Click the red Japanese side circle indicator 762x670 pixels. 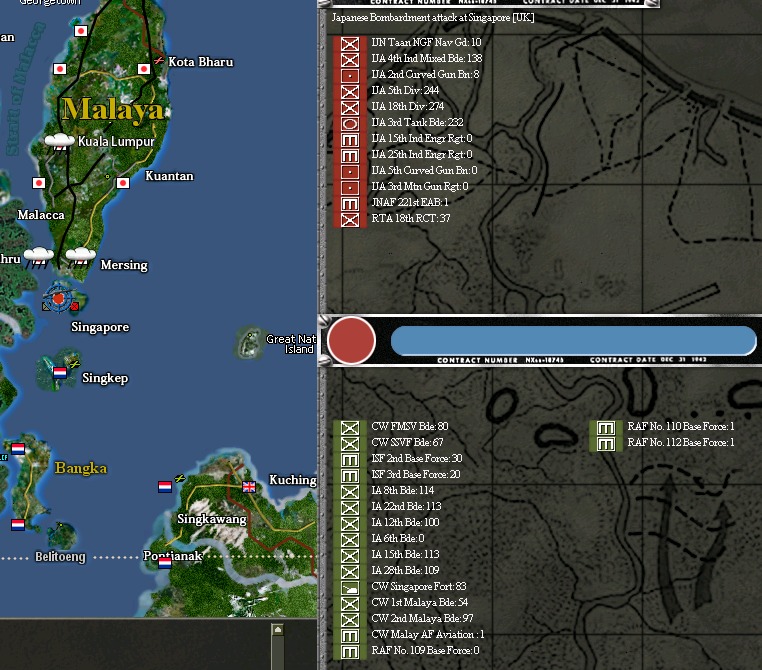[351, 340]
